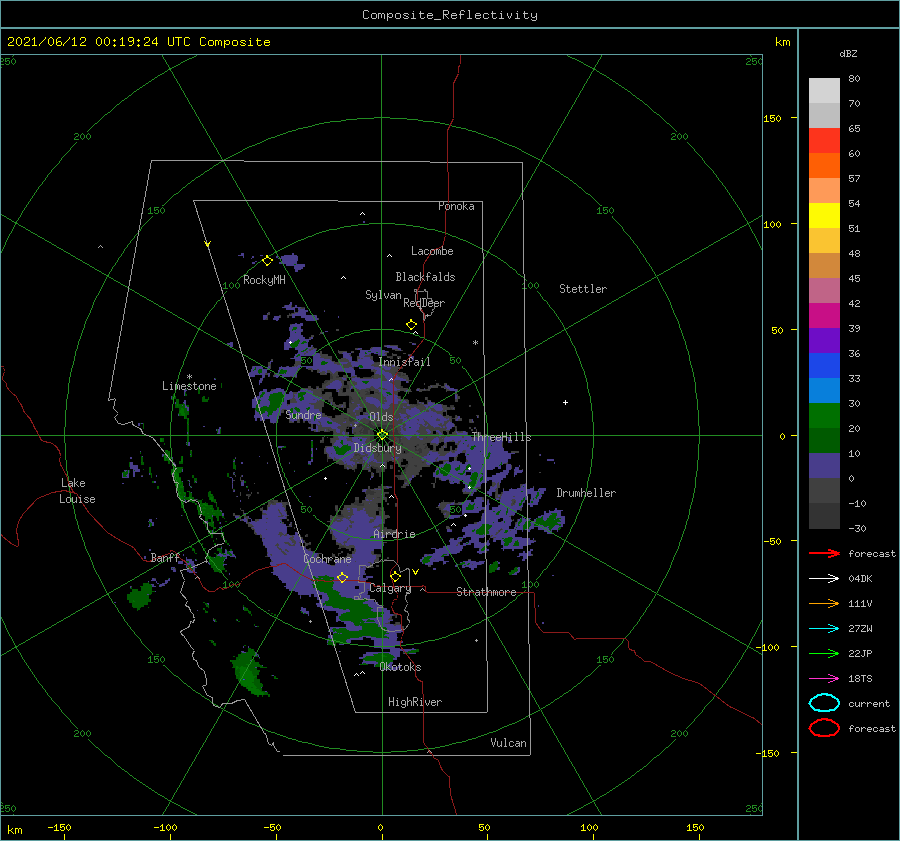The width and height of the screenshot is (900, 841).
Task: Click the Stettler city label
Action: 583,289
